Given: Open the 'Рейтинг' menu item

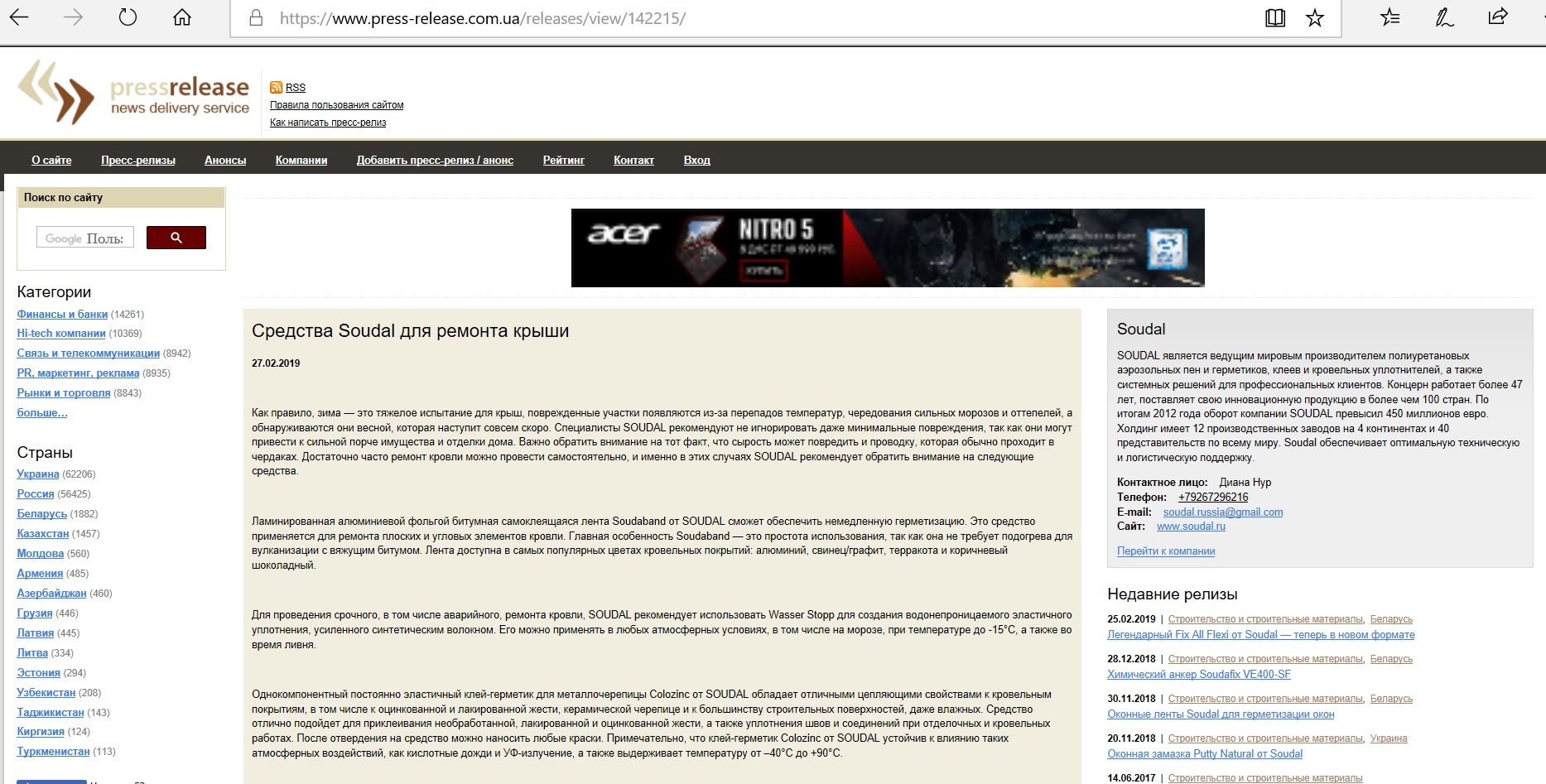Looking at the screenshot, I should pos(564,160).
